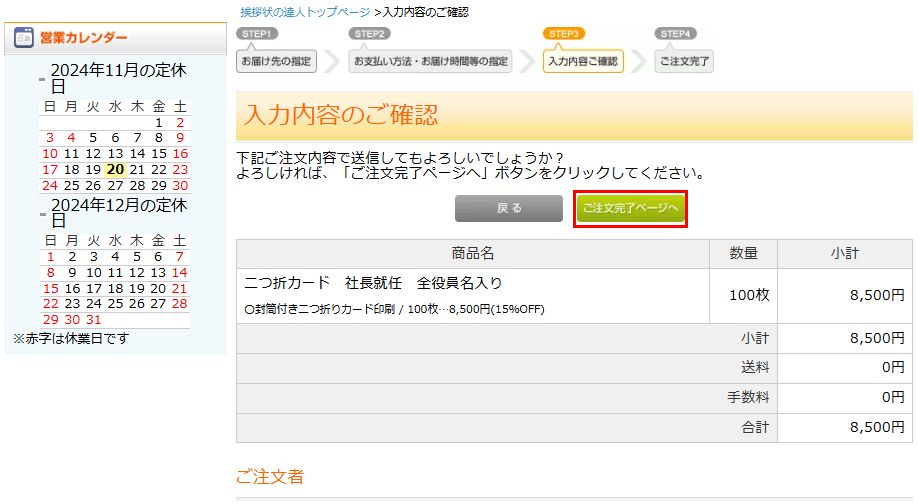Click the 合計 row label
The height and width of the screenshot is (504, 918).
pyautogui.click(x=755, y=428)
